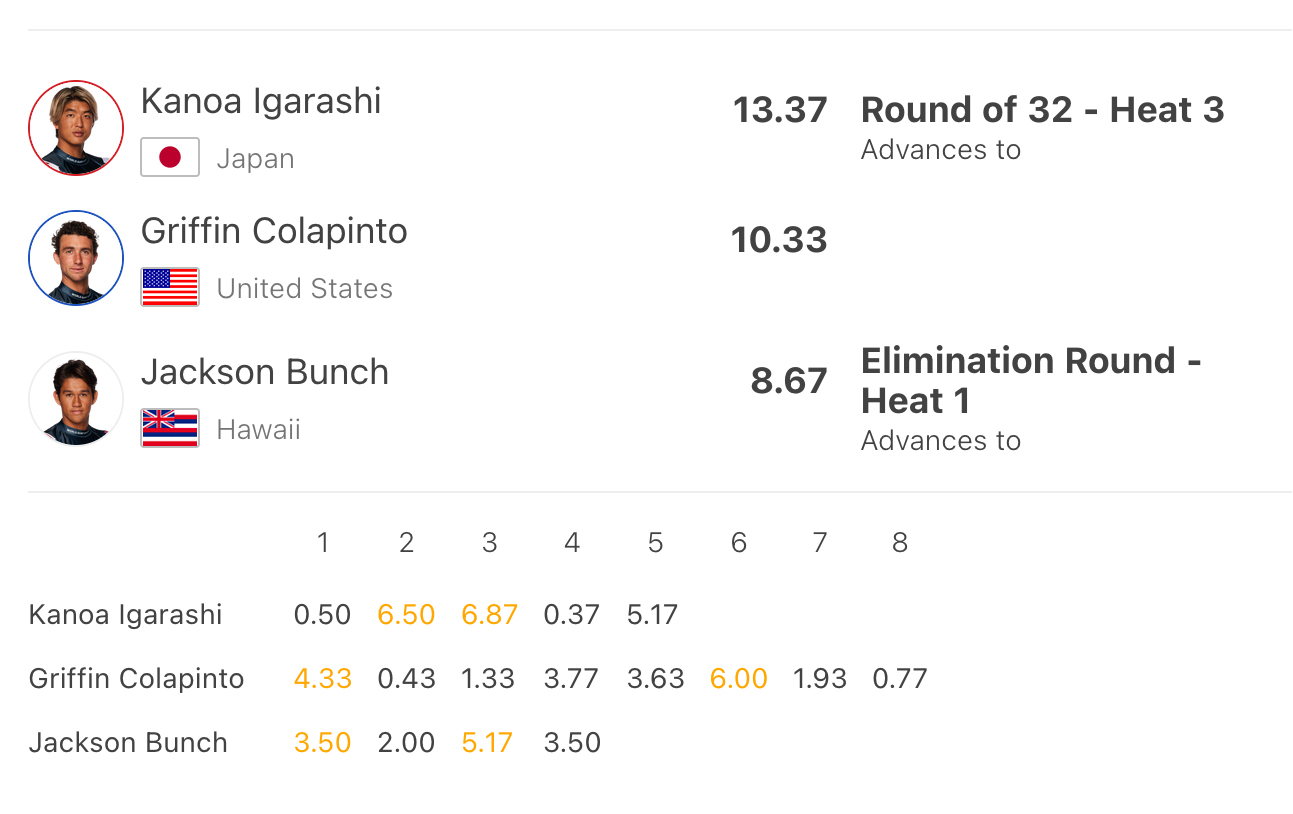Select Kanoa Igarashi's 6.87 wave score

pos(490,614)
